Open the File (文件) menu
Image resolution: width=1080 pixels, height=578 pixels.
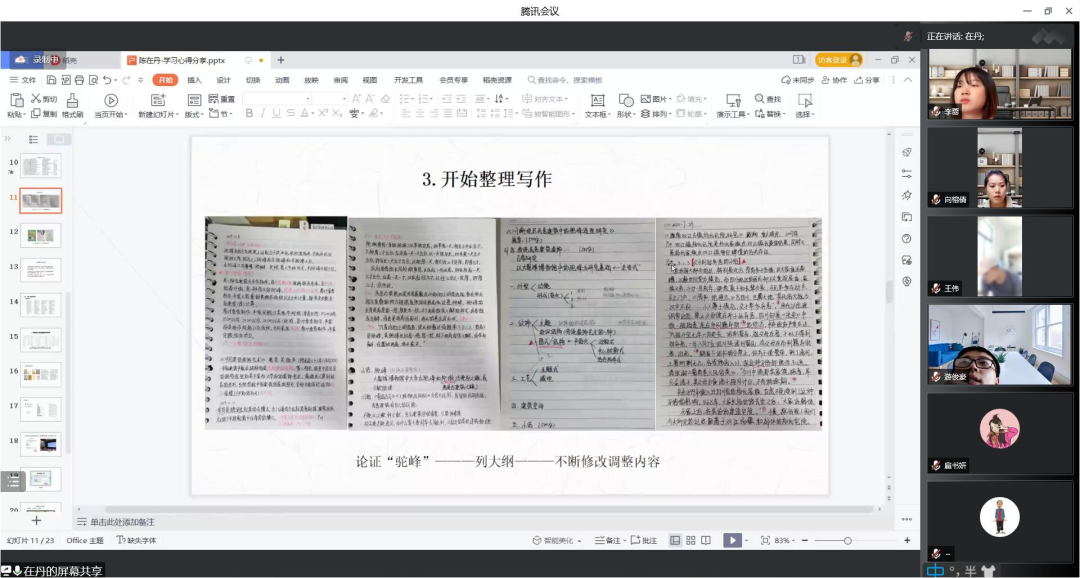[x=23, y=80]
